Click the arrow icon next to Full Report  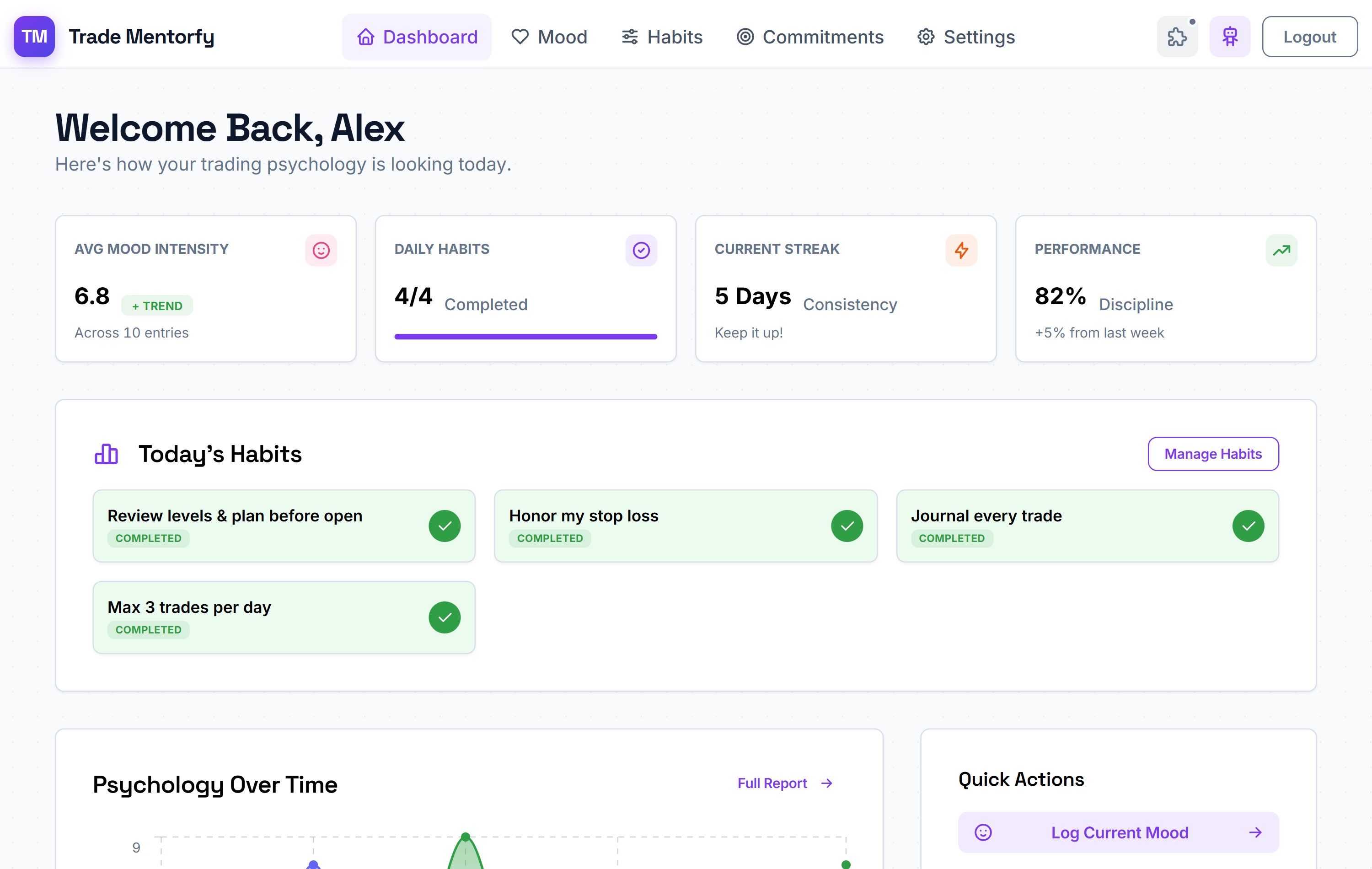click(827, 783)
